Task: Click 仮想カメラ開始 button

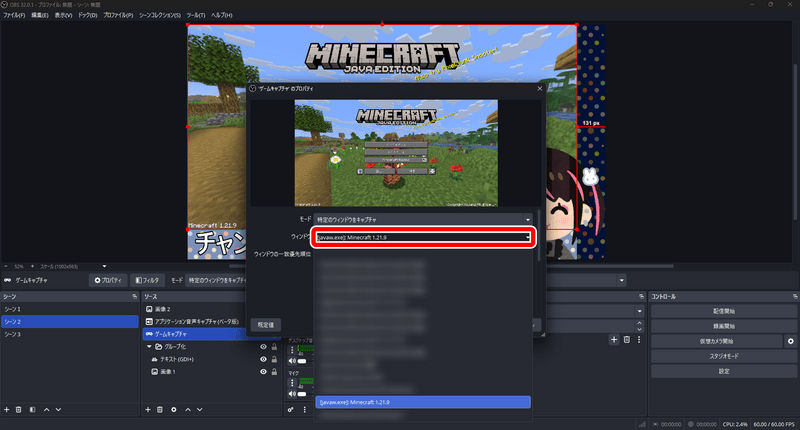Action: [716, 341]
